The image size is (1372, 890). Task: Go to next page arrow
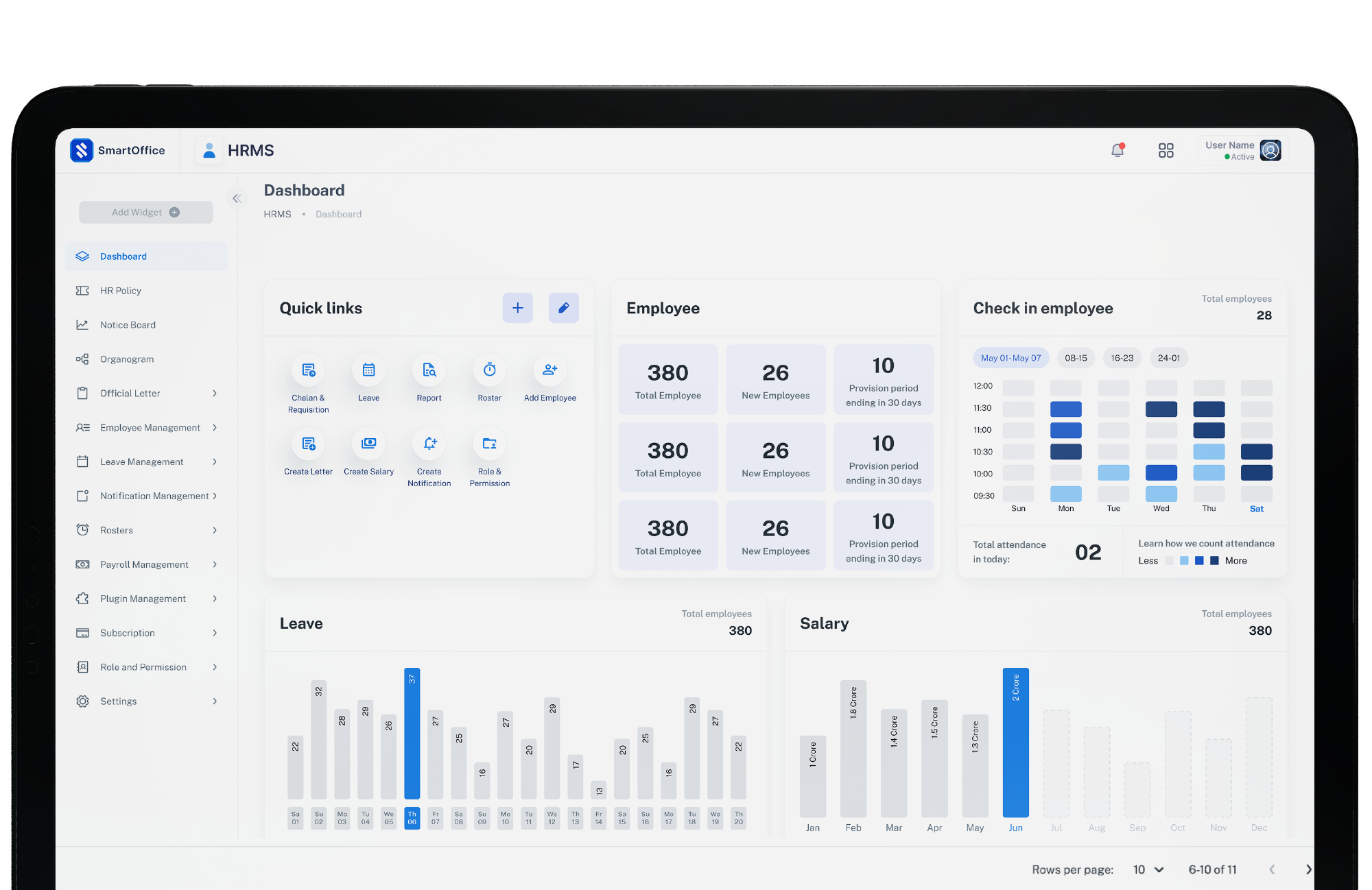coord(1308,869)
